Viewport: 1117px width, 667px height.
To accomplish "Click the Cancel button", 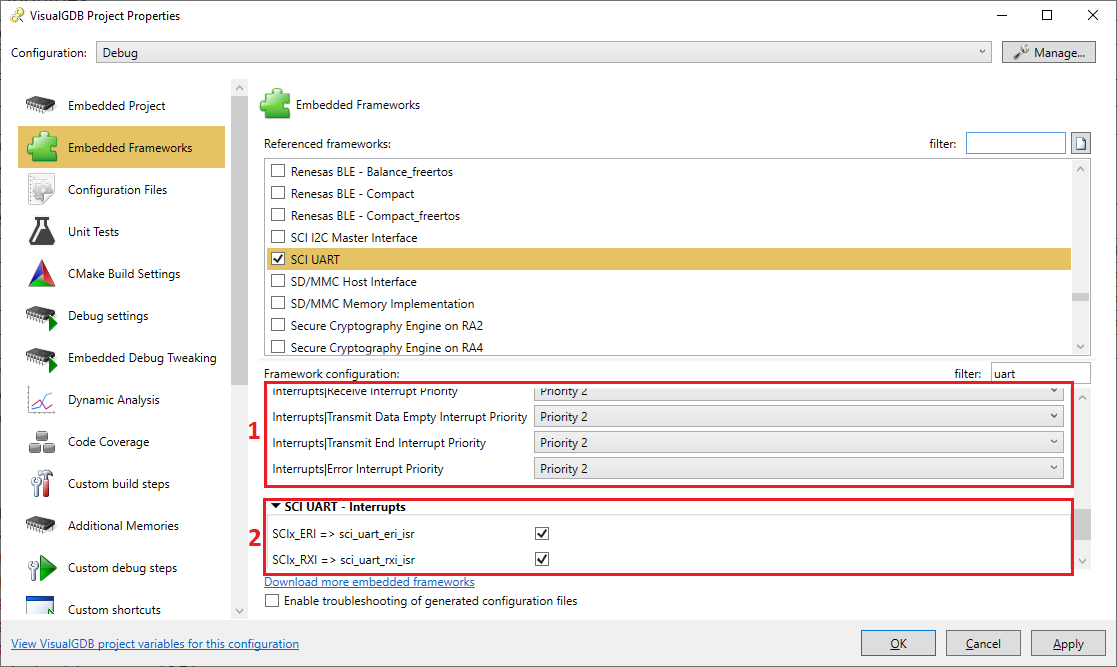I will 983,643.
